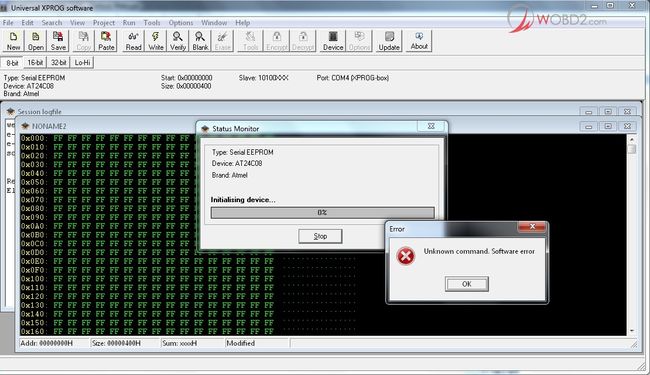Click the Copy toolbar icon
The width and height of the screenshot is (650, 375).
pyautogui.click(x=83, y=41)
